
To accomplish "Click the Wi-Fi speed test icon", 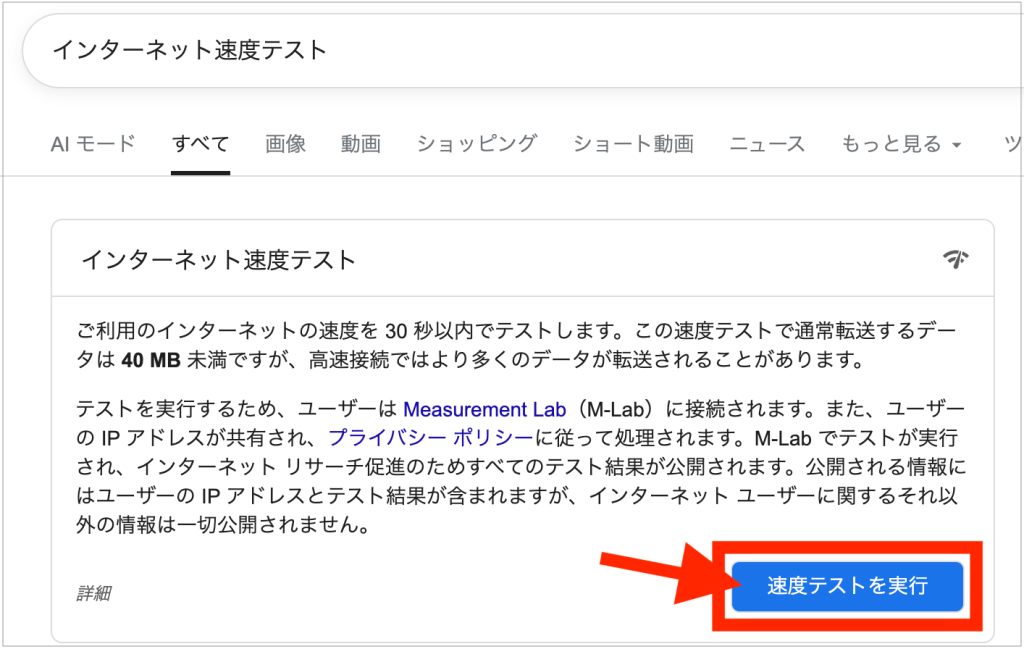I will click(957, 258).
